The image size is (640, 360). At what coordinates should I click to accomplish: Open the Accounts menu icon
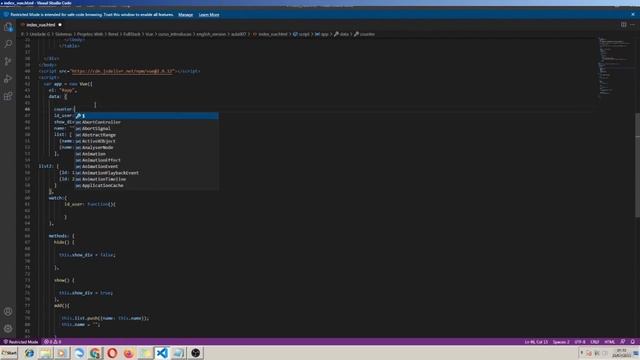[x=8, y=311]
